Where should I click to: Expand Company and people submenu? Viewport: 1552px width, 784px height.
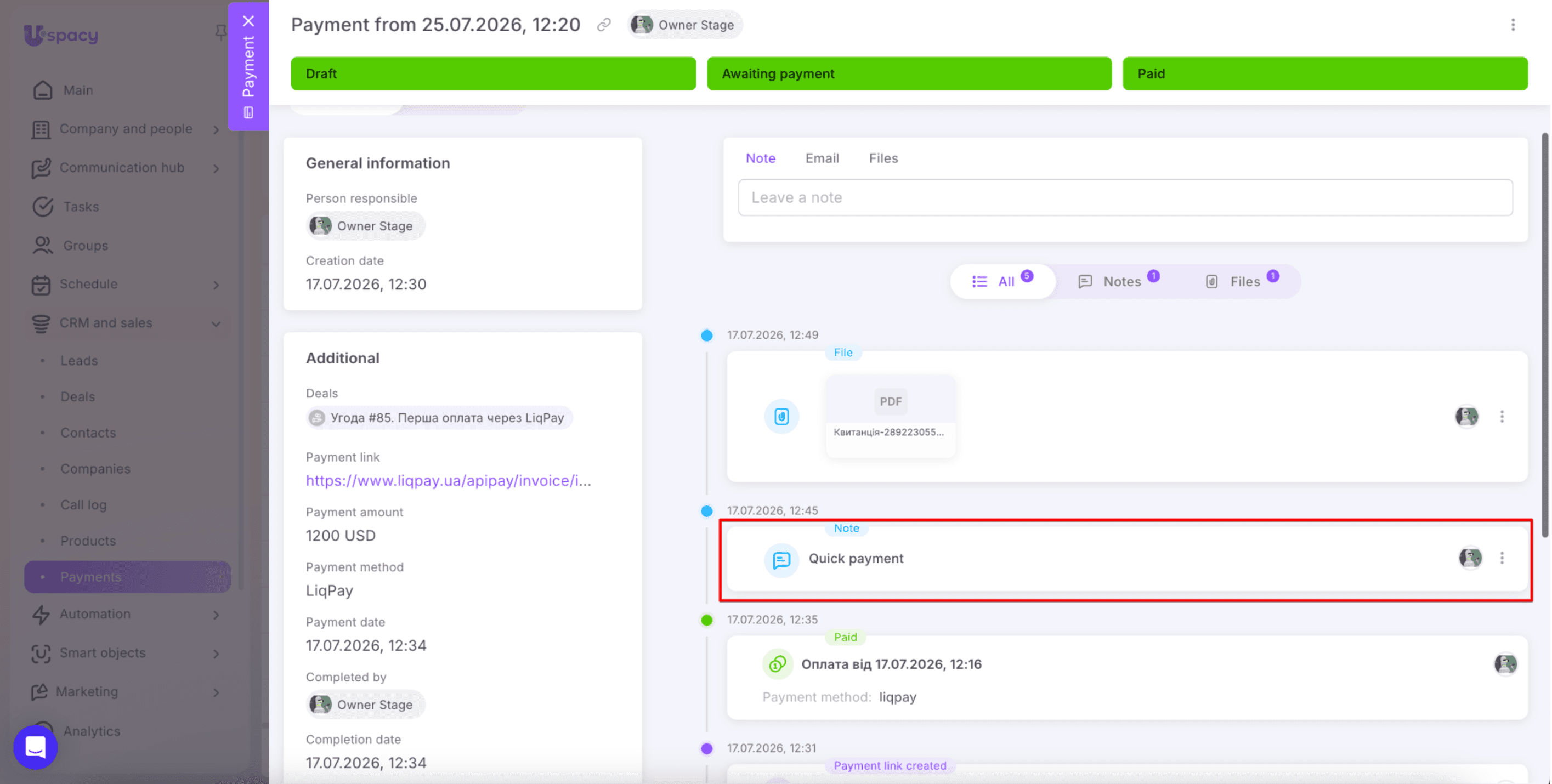pos(216,129)
